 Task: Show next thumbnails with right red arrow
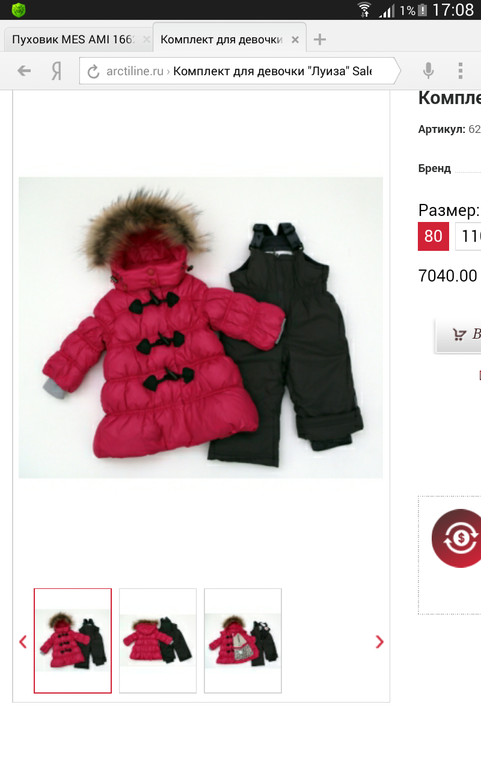coord(379,642)
